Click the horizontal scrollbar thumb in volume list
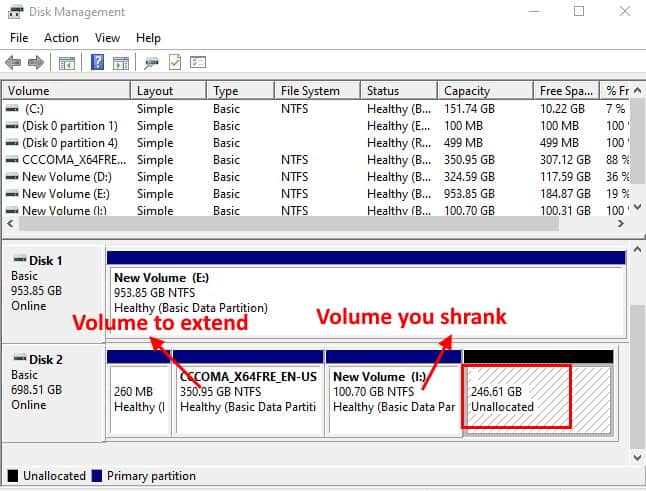 [x=289, y=224]
